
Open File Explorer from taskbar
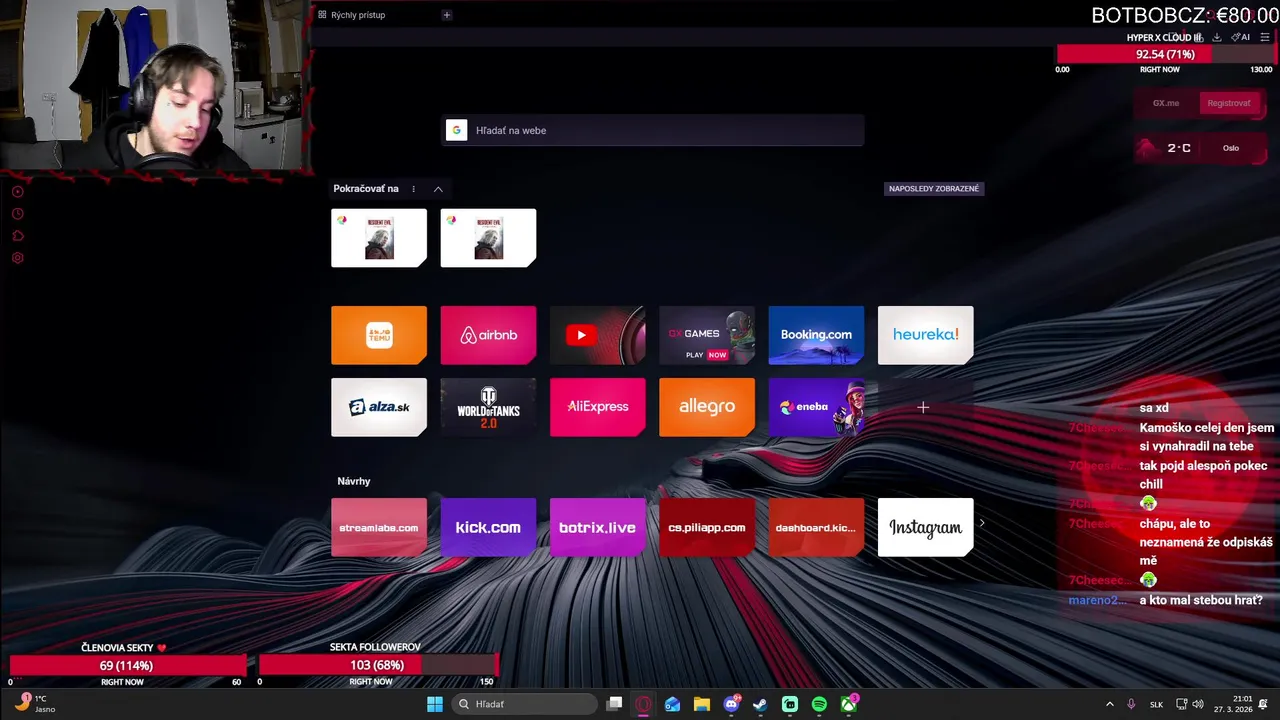[x=702, y=704]
